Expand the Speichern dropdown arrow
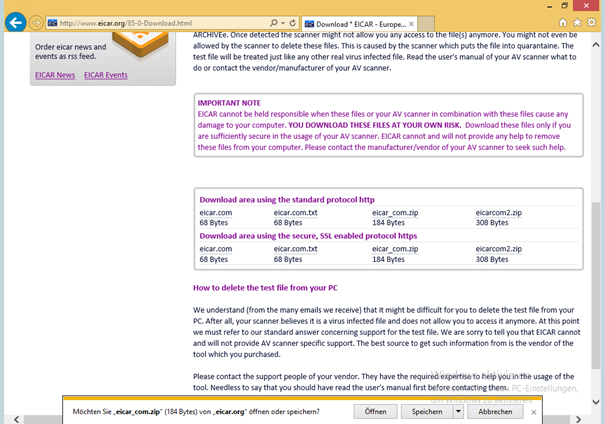 (x=458, y=412)
